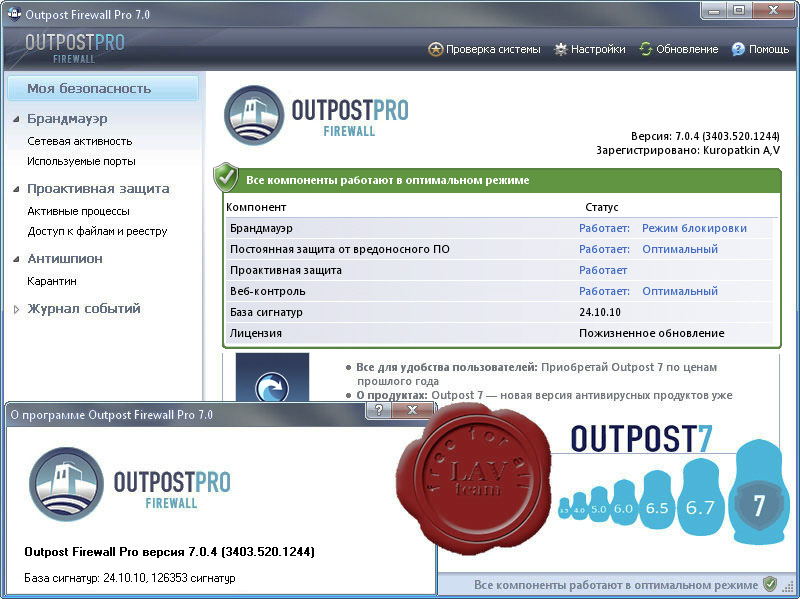Open Используемые порты in the sidebar
Image resolution: width=800 pixels, height=599 pixels.
click(81, 162)
